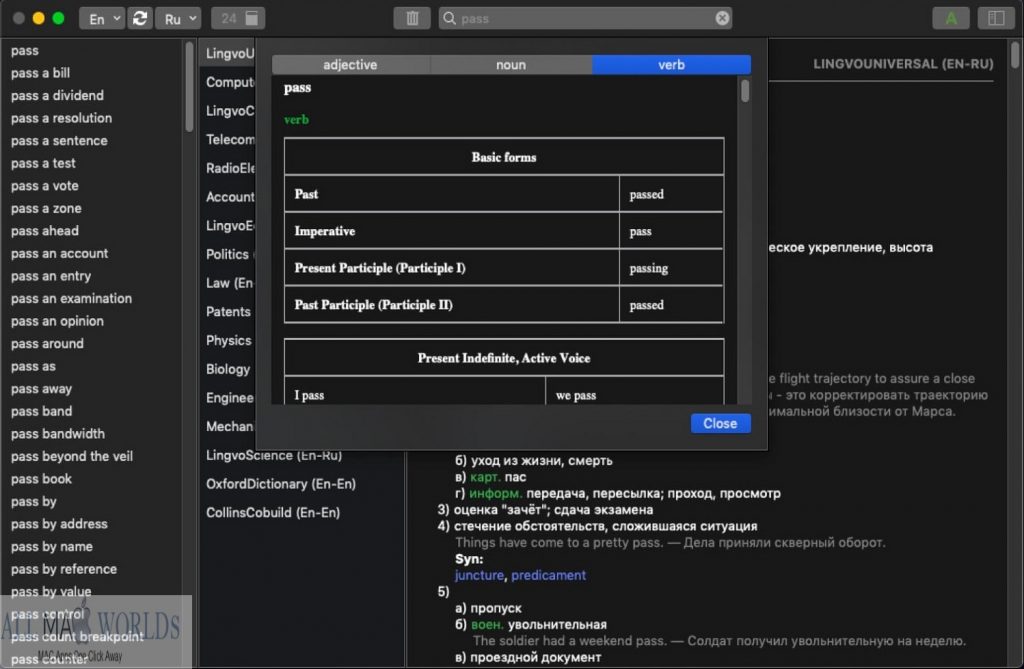Image resolution: width=1024 pixels, height=669 pixels.
Task: Select 'pass ahead' entry
Action: click(x=44, y=231)
